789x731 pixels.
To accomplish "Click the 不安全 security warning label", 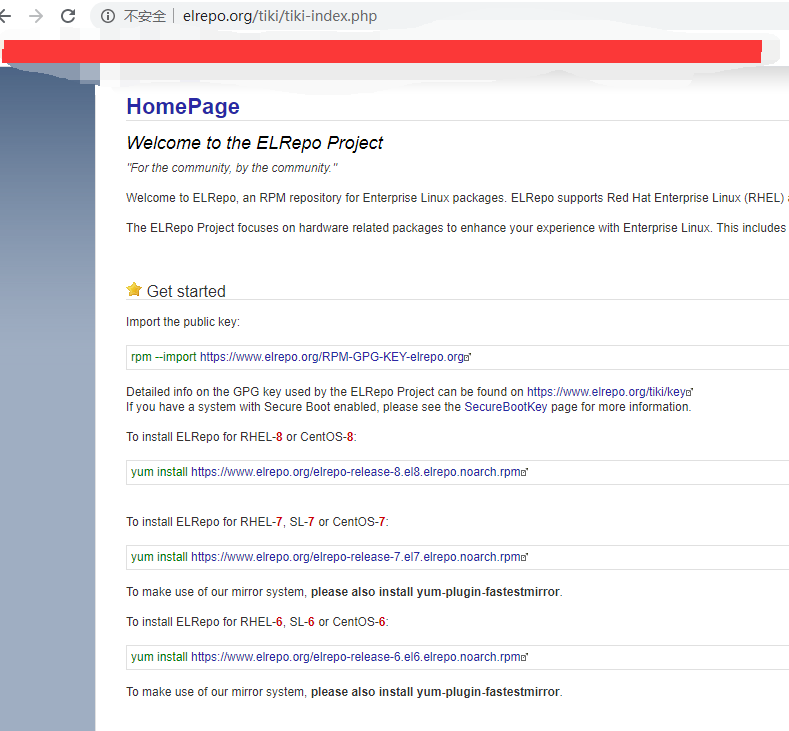I will [x=145, y=16].
